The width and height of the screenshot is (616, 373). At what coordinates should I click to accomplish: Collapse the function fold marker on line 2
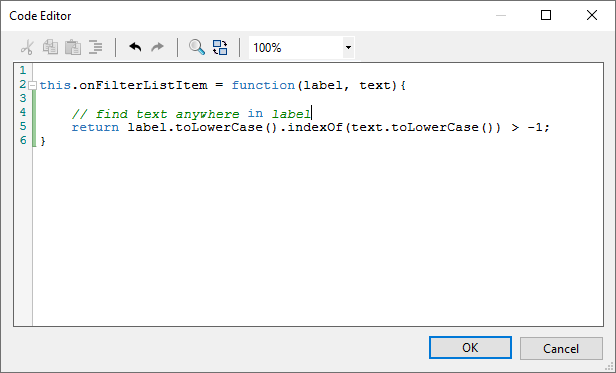tap(33, 85)
